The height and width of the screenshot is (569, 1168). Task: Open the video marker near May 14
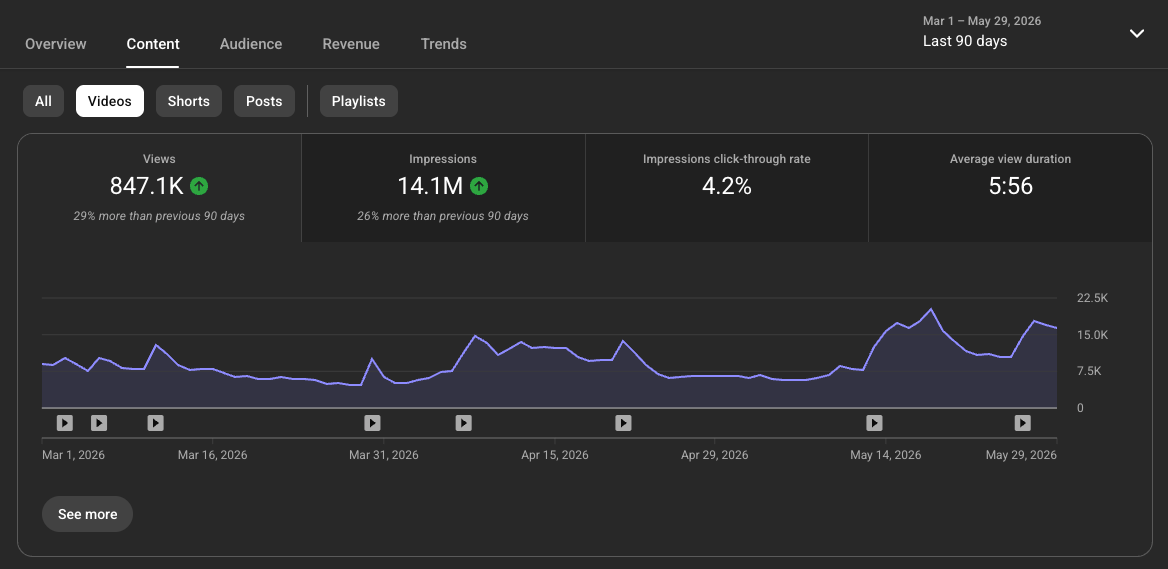point(875,423)
